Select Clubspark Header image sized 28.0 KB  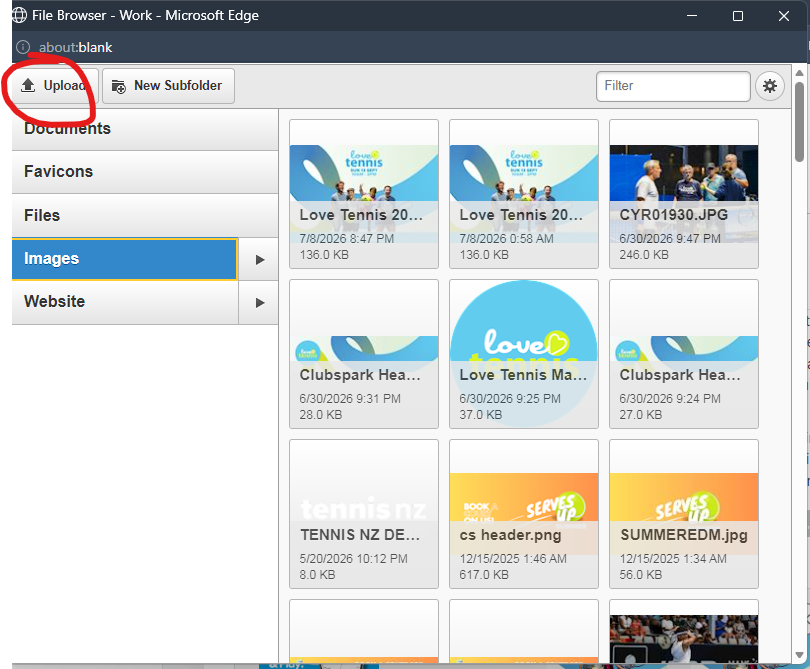pos(364,354)
